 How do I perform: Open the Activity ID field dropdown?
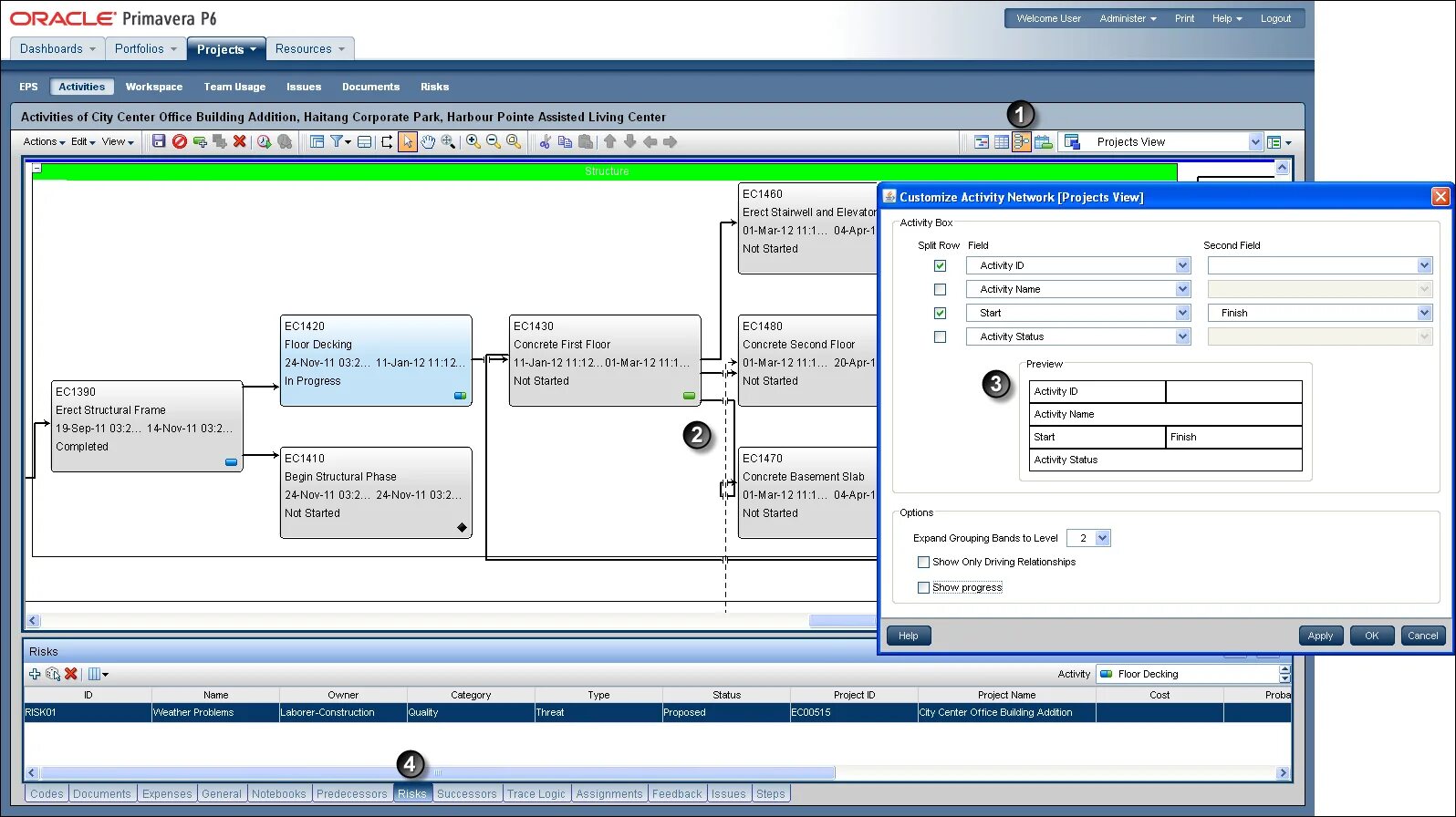[x=1182, y=265]
